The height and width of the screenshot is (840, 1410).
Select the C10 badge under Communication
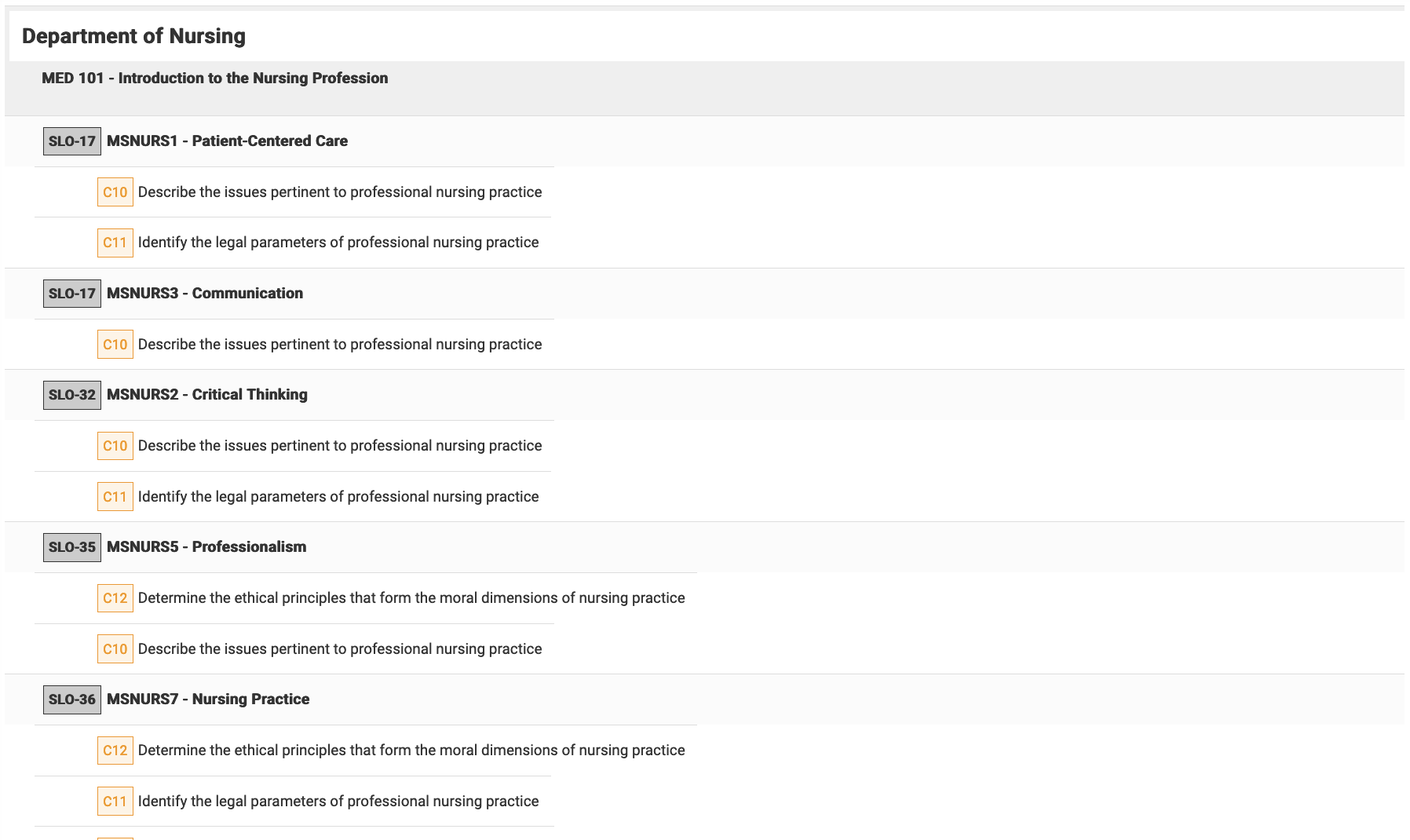[115, 345]
